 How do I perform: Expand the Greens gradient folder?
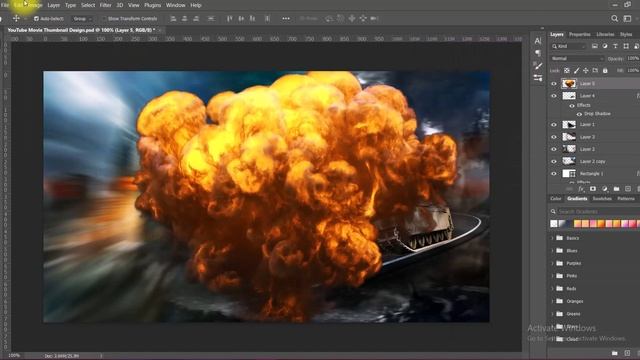553,314
